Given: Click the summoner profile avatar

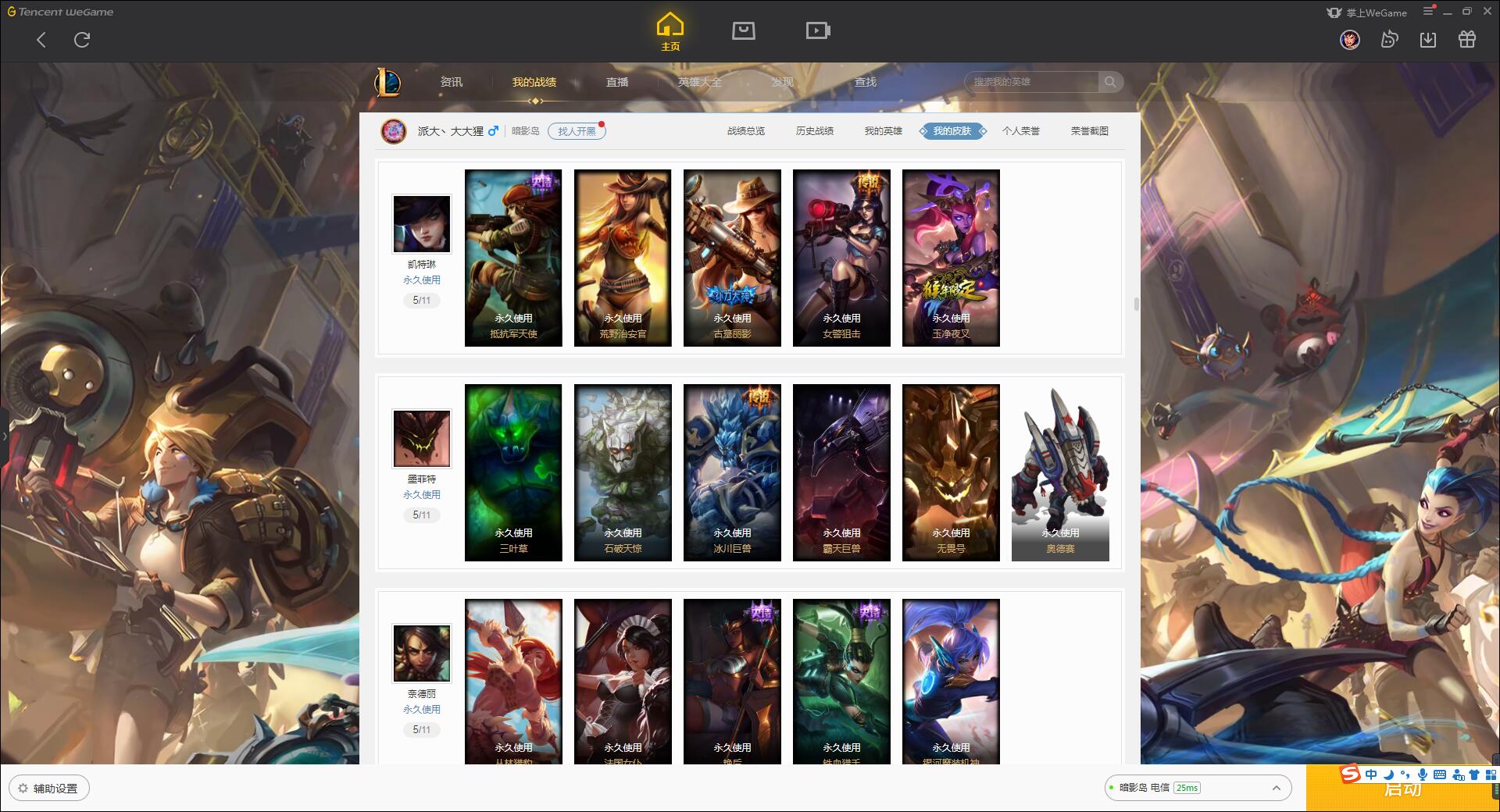Looking at the screenshot, I should pos(394,131).
